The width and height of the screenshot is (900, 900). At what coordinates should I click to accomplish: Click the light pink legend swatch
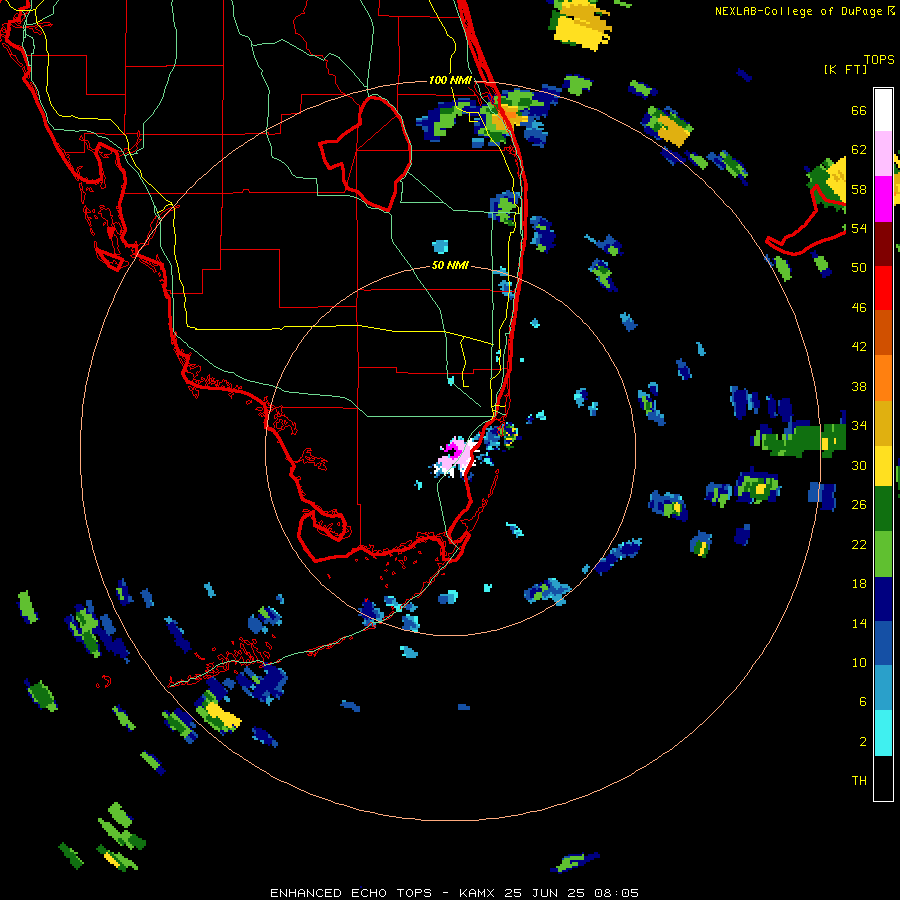coord(883,153)
